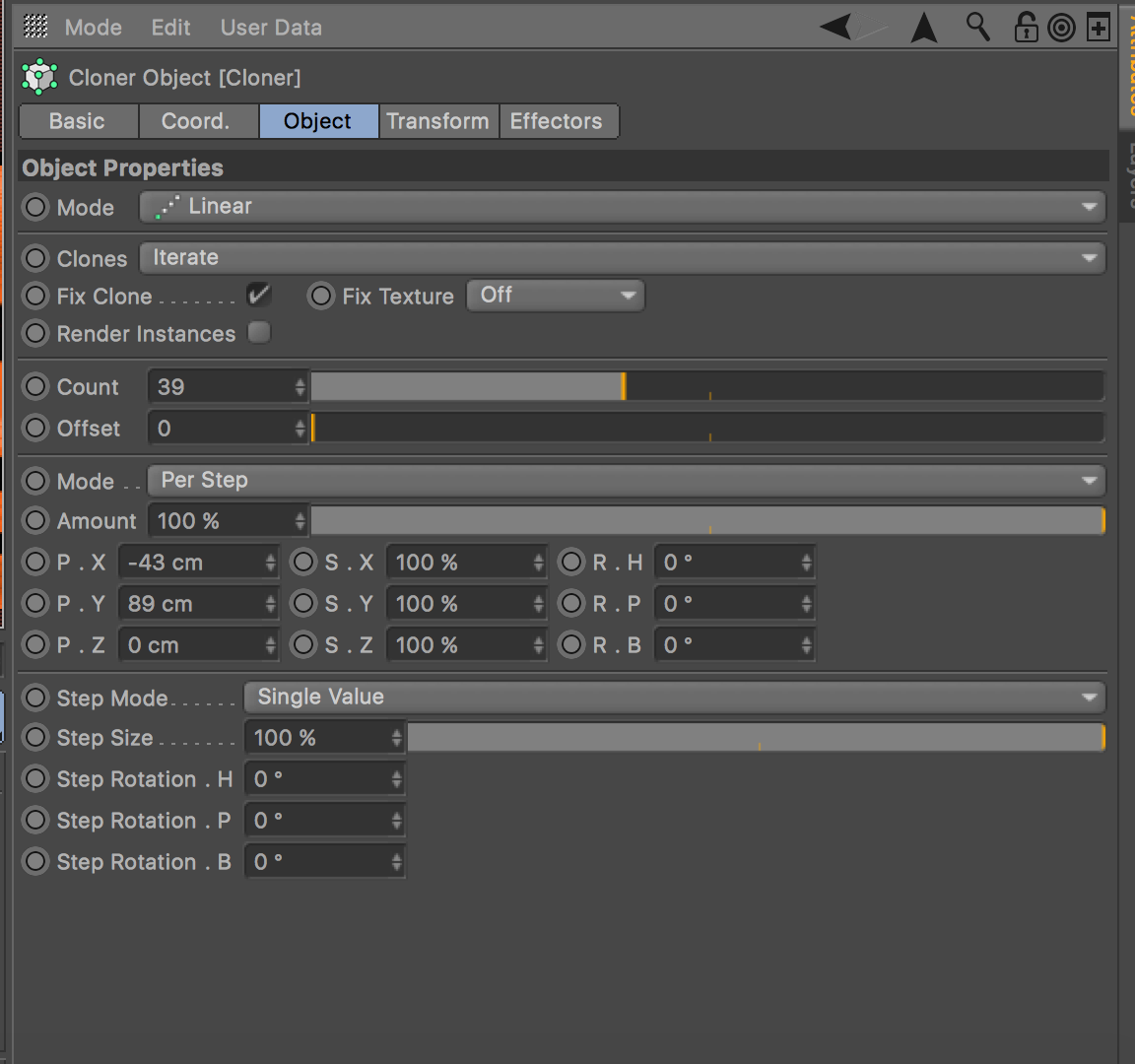This screenshot has width=1135, height=1064.
Task: Click the Count field stepper arrows
Action: [300, 387]
